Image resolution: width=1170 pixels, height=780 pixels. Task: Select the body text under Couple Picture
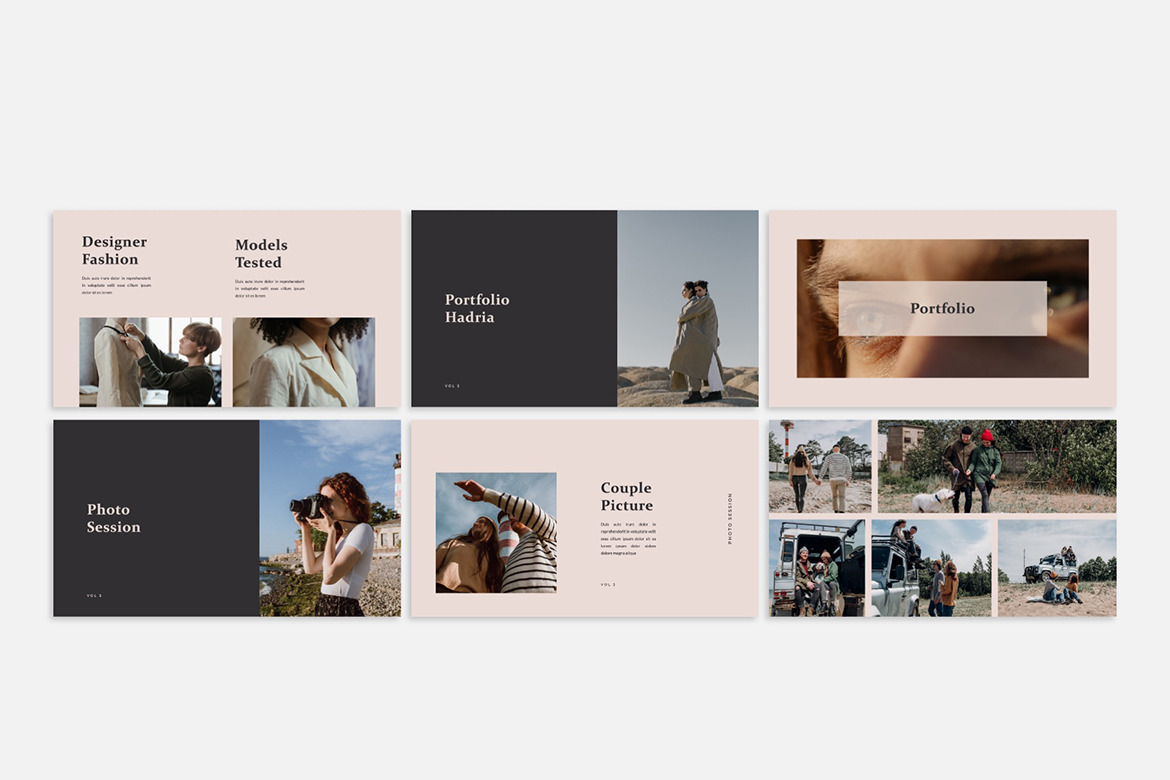pyautogui.click(x=628, y=538)
